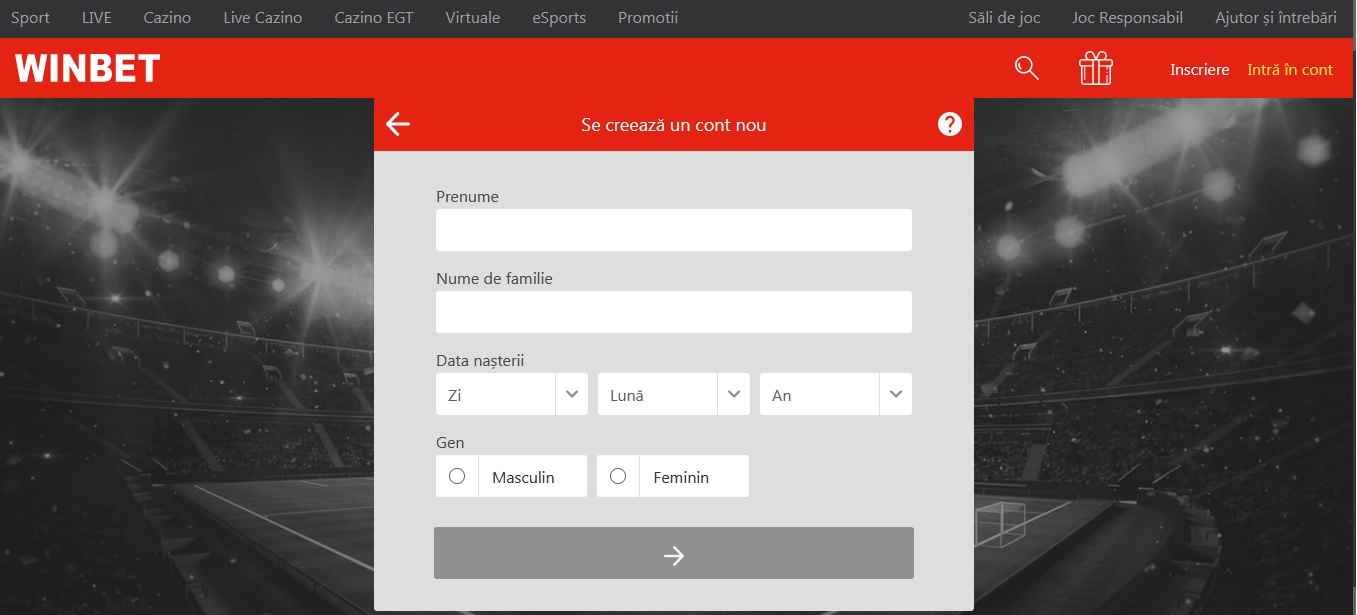The width and height of the screenshot is (1357, 615).
Task: Go to the Cazino section
Action: point(167,18)
